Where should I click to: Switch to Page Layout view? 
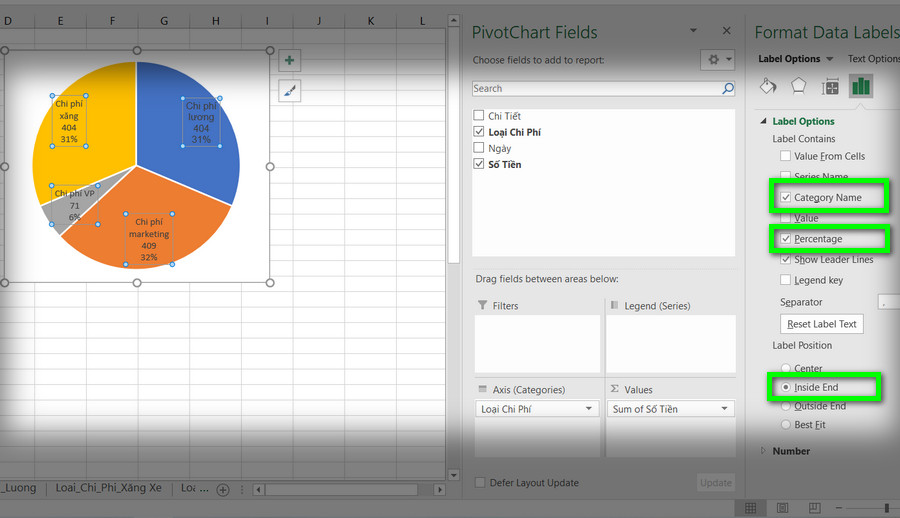click(x=782, y=508)
